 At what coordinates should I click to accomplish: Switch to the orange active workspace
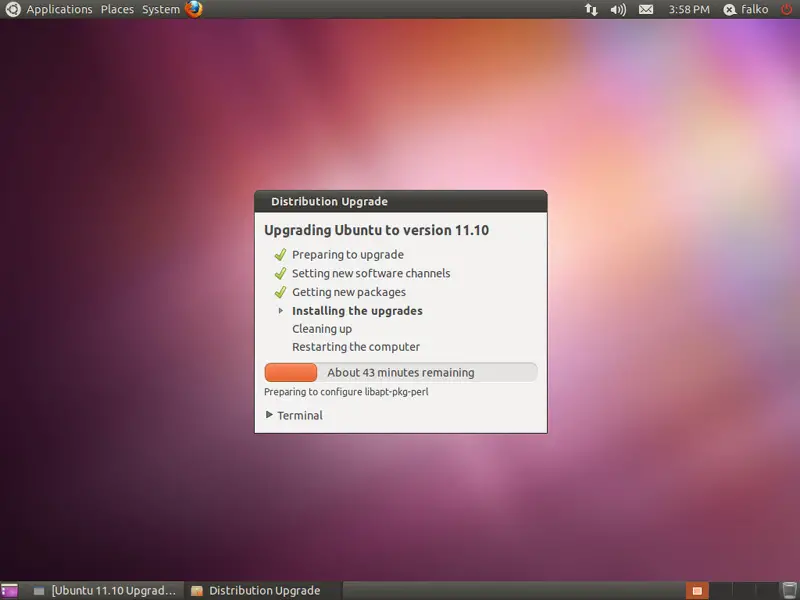697,591
